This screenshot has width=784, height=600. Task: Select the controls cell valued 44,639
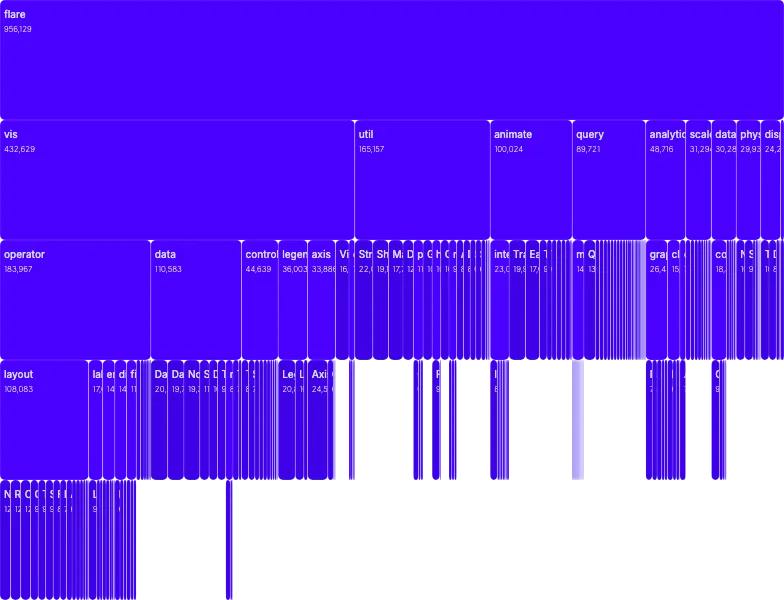259,300
